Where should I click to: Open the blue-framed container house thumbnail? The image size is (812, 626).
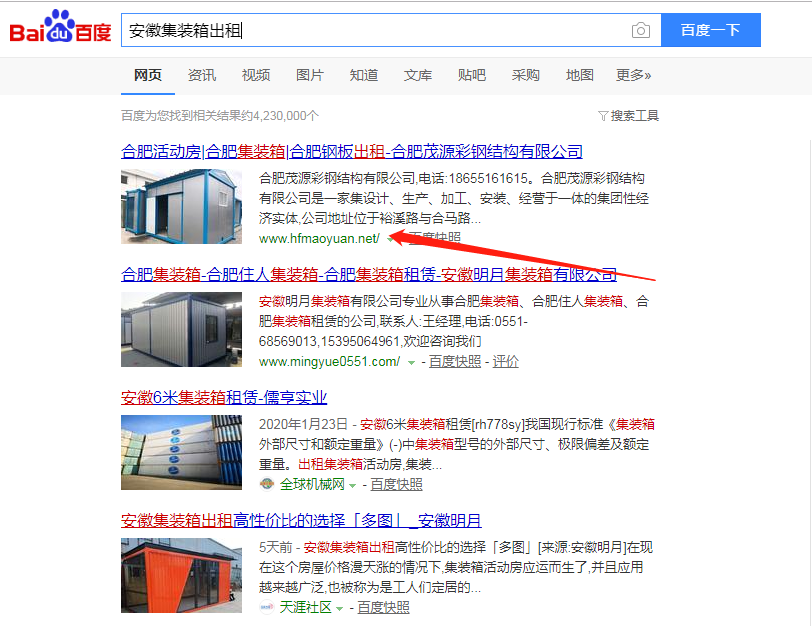(181, 207)
